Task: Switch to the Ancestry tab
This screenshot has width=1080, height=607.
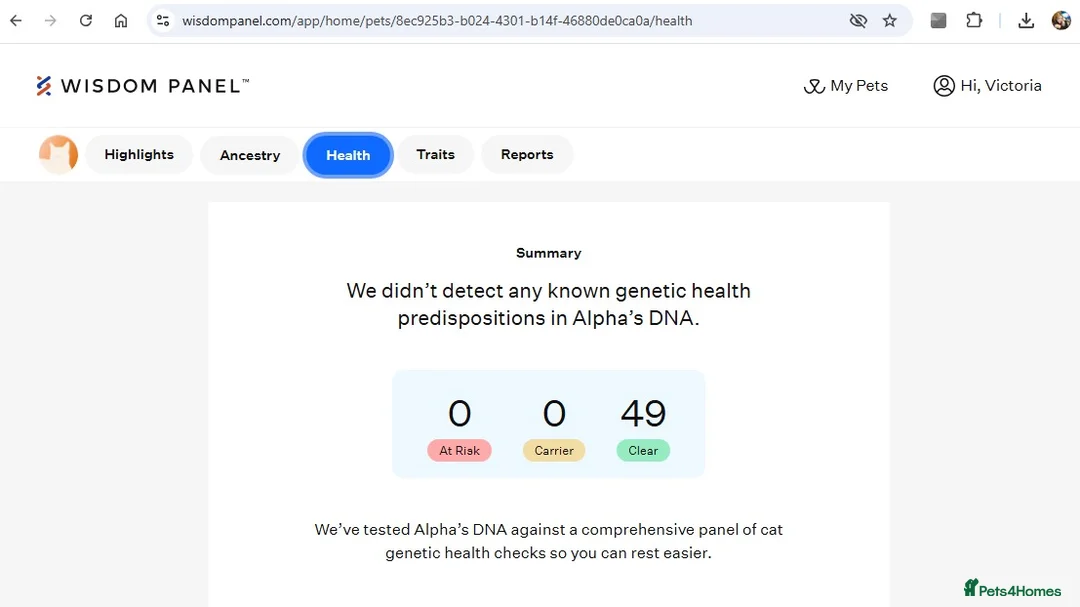Action: click(250, 155)
